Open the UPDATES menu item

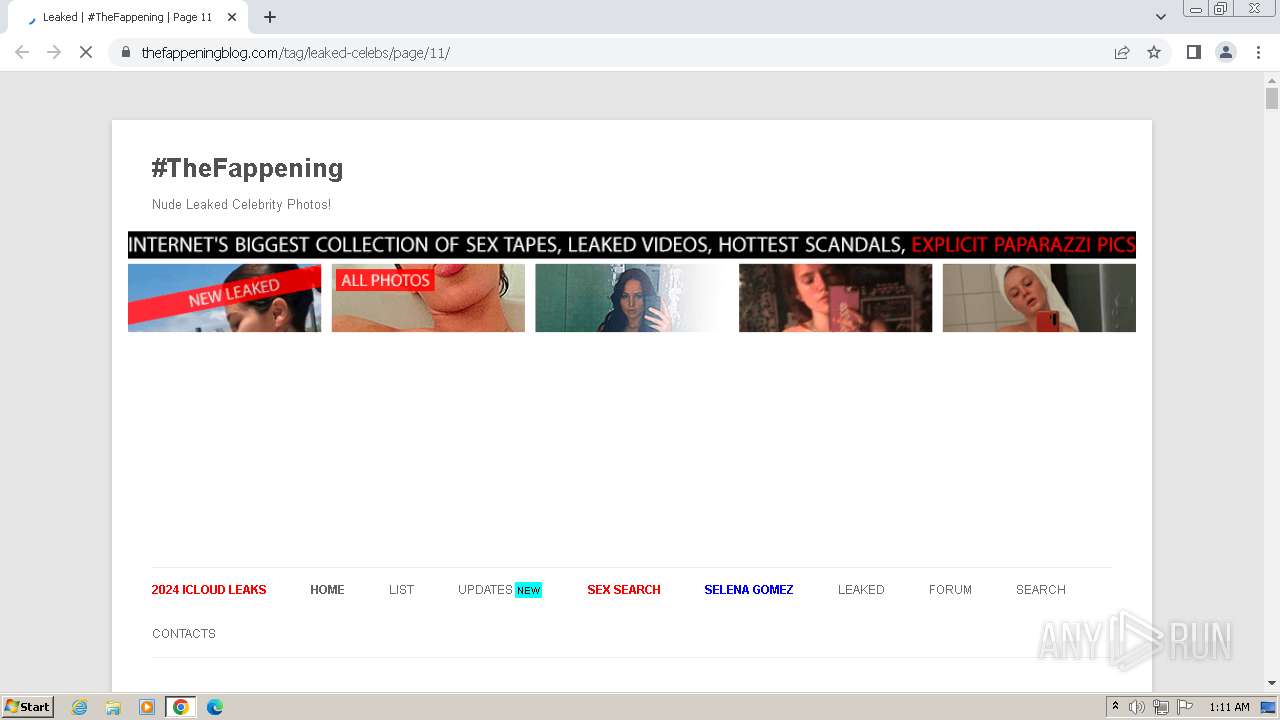[x=485, y=590]
